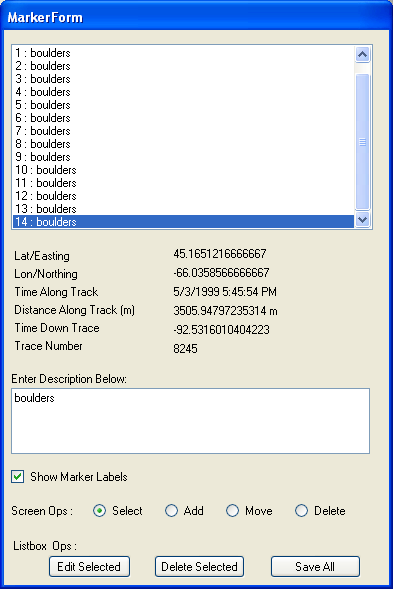
Task: Choose the Select screen ops radio button
Action: pos(100,510)
